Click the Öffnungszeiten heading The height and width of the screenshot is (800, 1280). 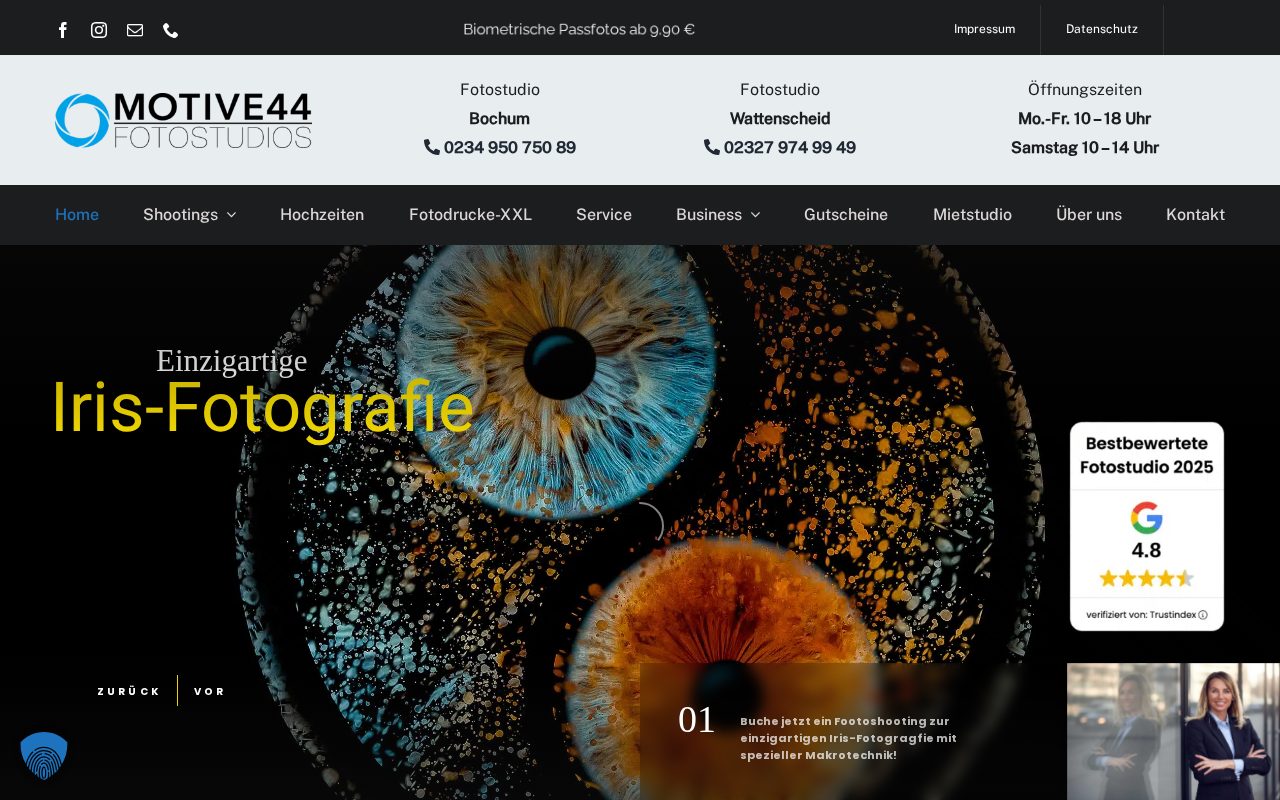pos(1085,89)
